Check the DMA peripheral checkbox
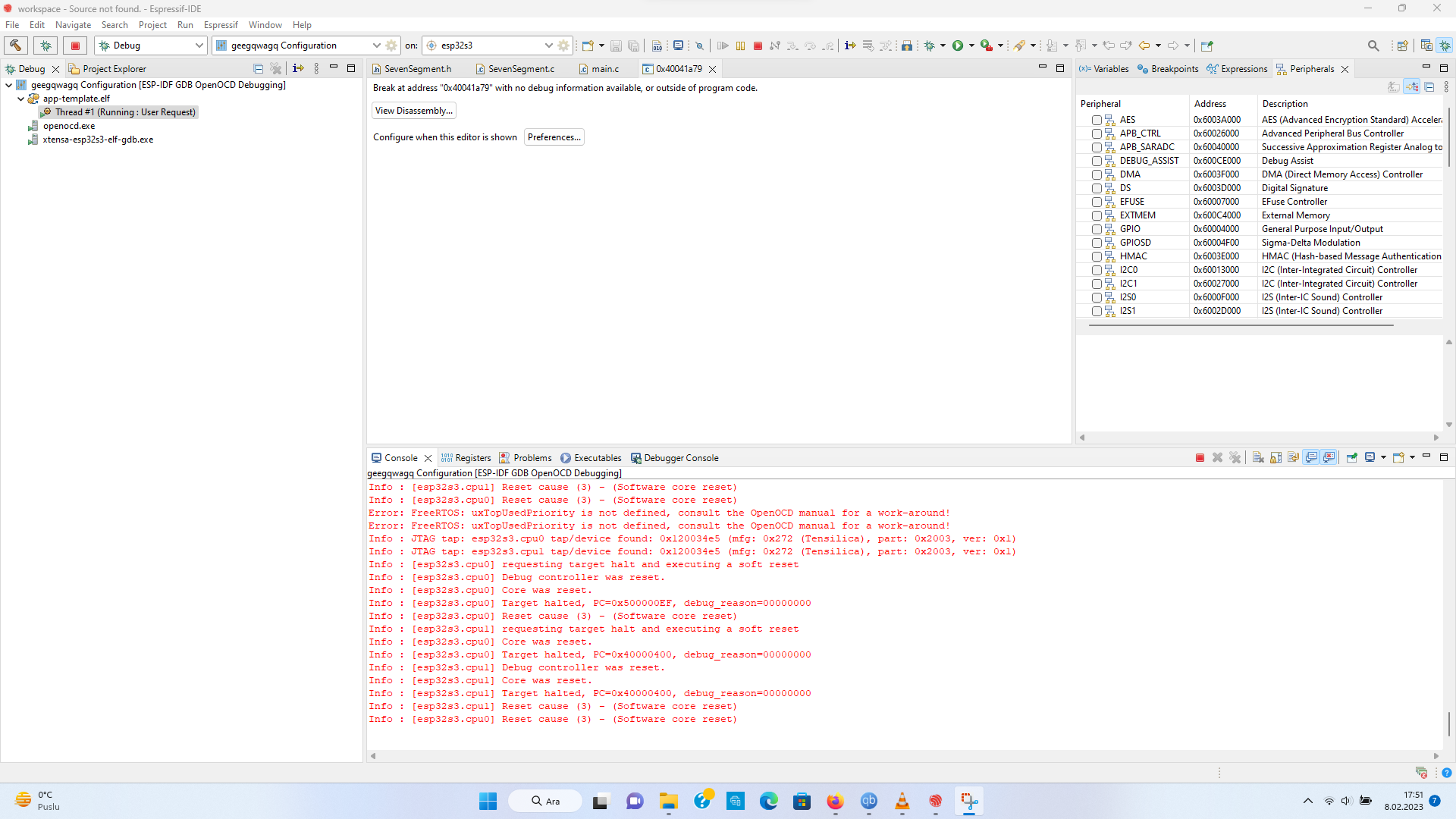This screenshot has height=819, width=1456. click(1097, 174)
